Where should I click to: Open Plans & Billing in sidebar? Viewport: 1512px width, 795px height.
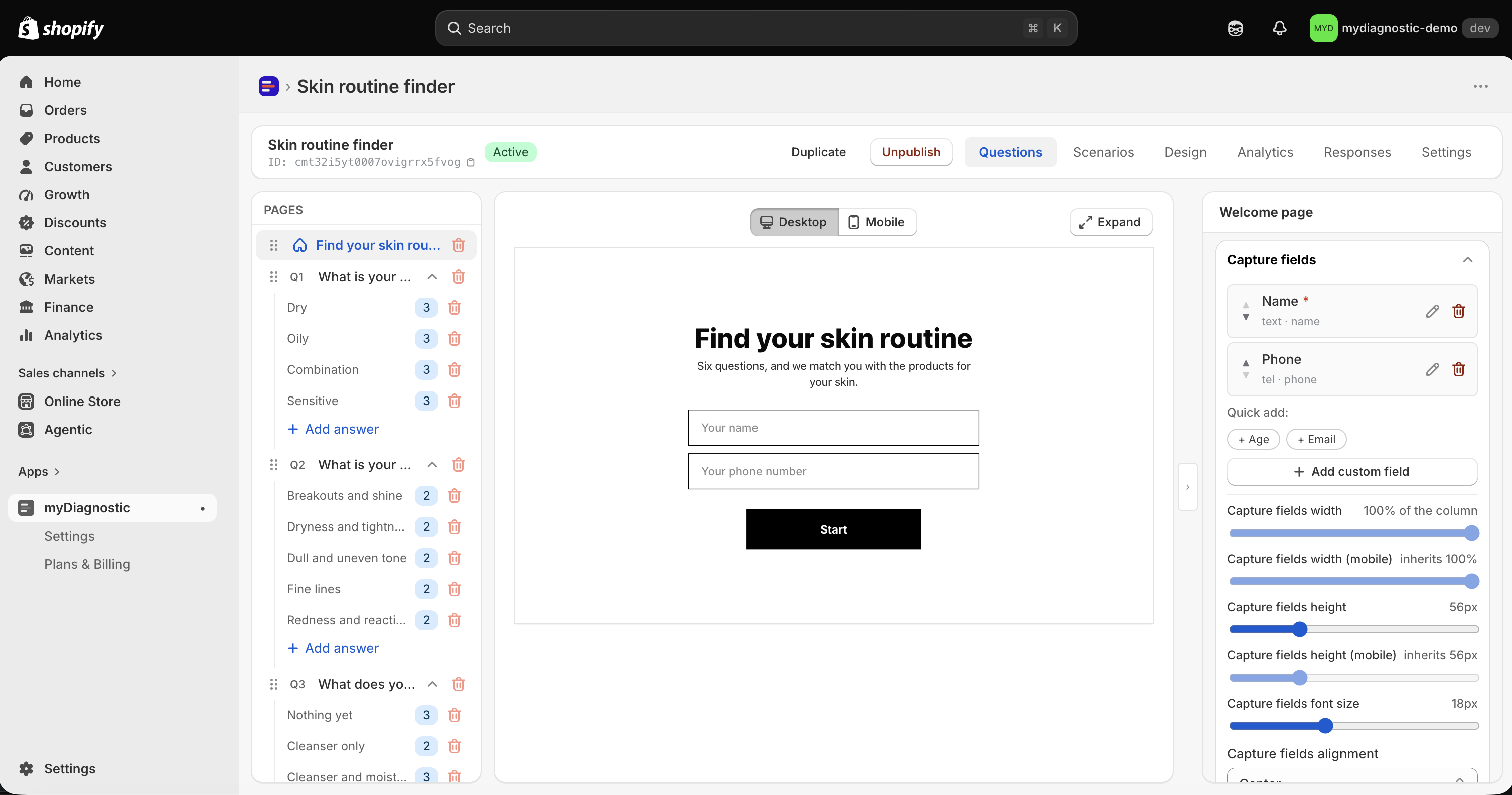pos(87,564)
